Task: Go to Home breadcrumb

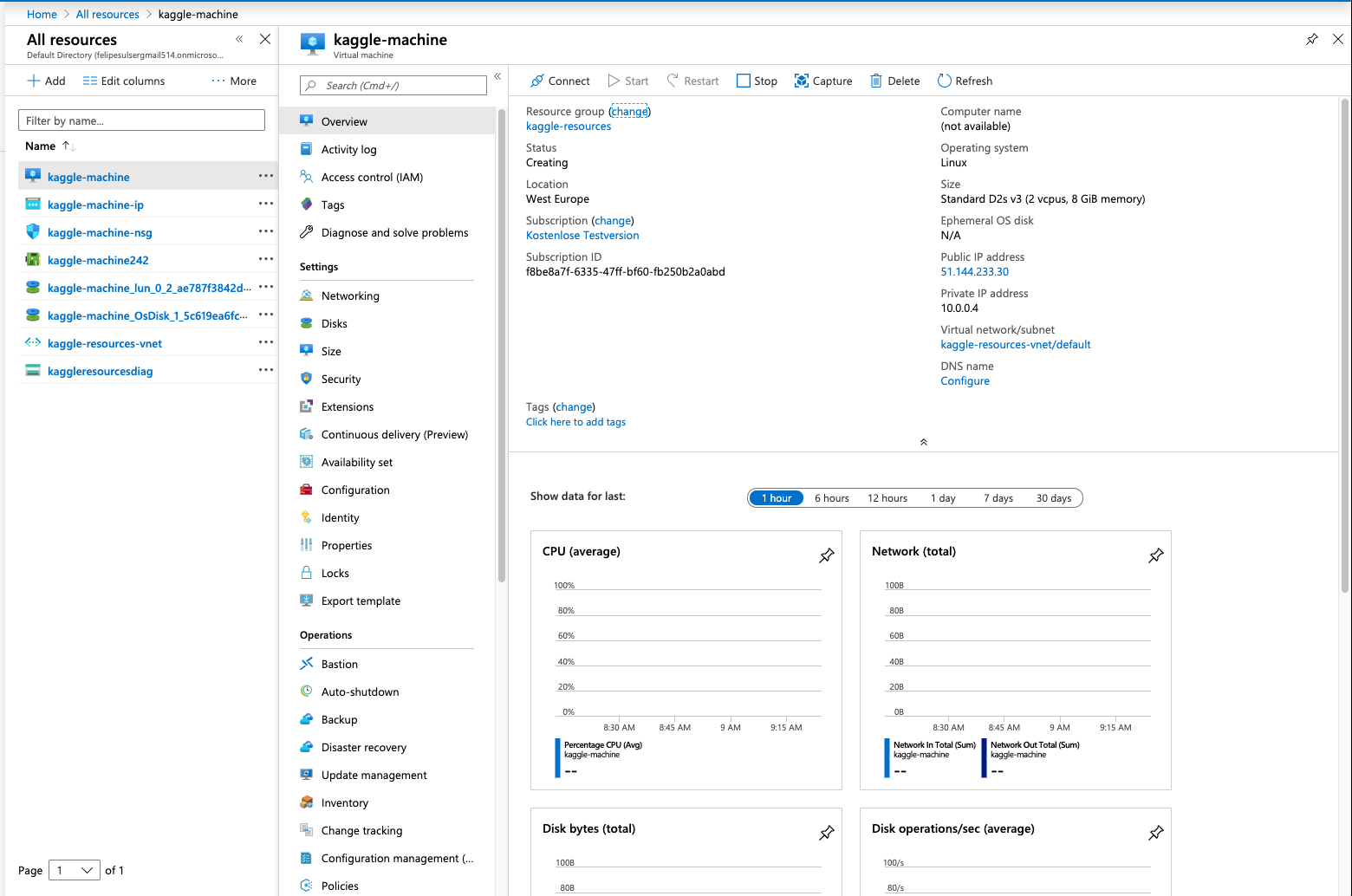Action: [x=42, y=14]
